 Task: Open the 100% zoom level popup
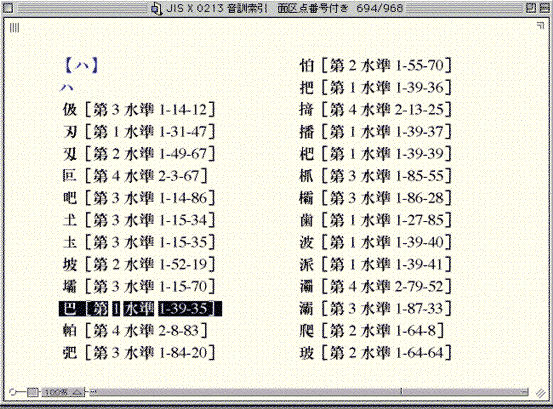point(62,392)
